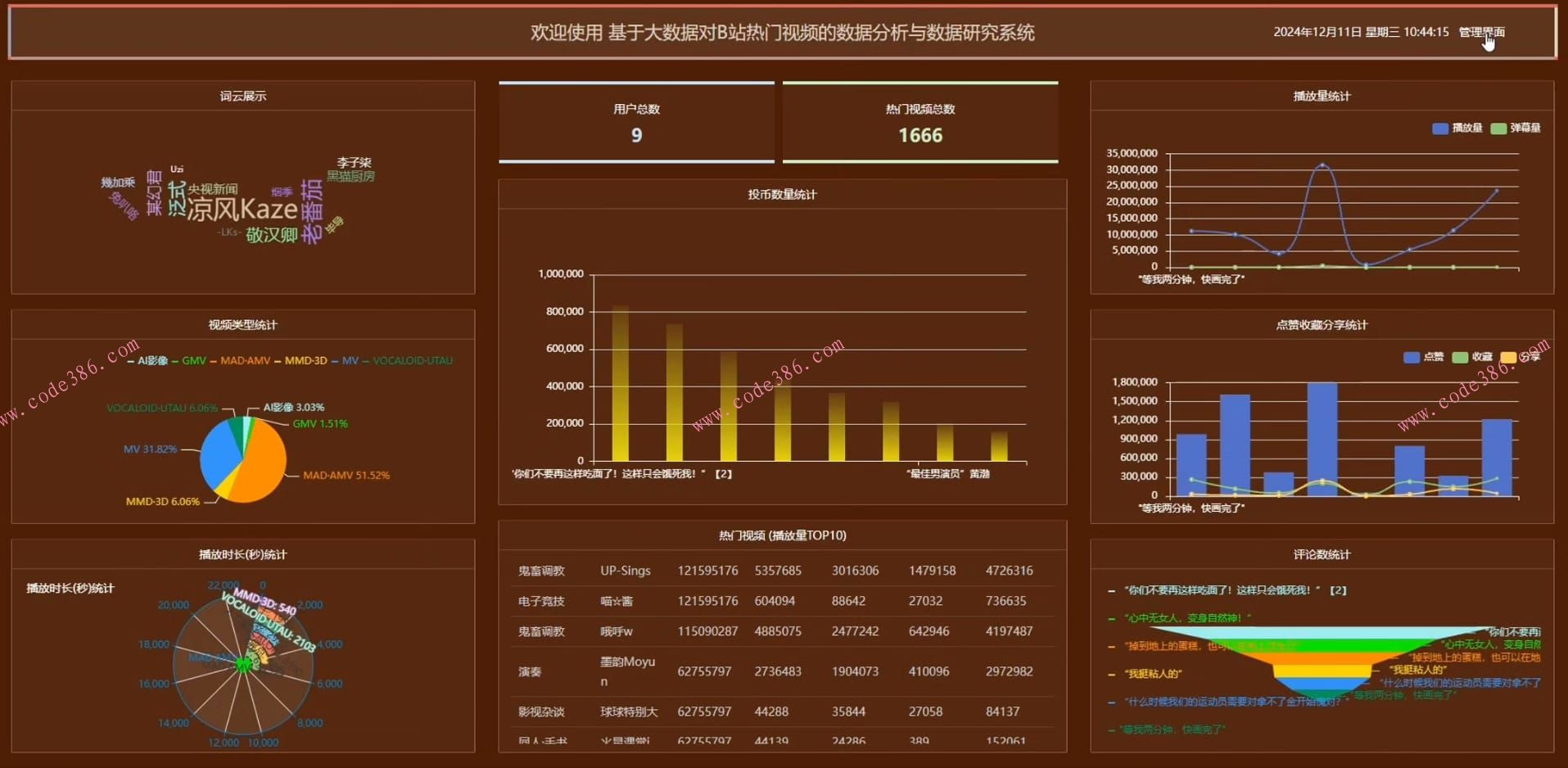Toggle the 点赞 legend in the likes chart
Viewport: 1568px width, 768px height.
1424,357
